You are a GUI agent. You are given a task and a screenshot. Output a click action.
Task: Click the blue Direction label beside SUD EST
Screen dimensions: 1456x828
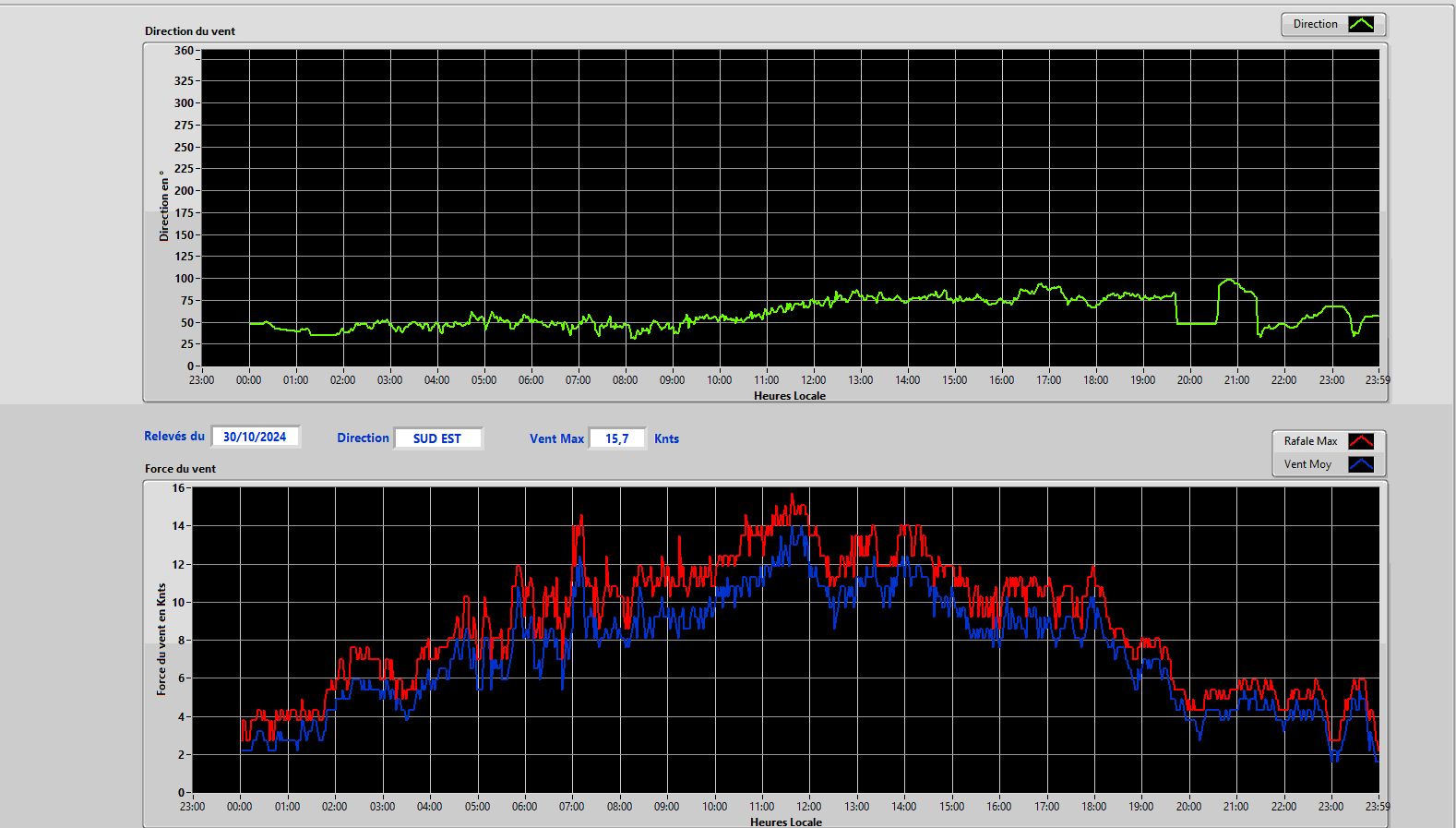click(x=363, y=438)
